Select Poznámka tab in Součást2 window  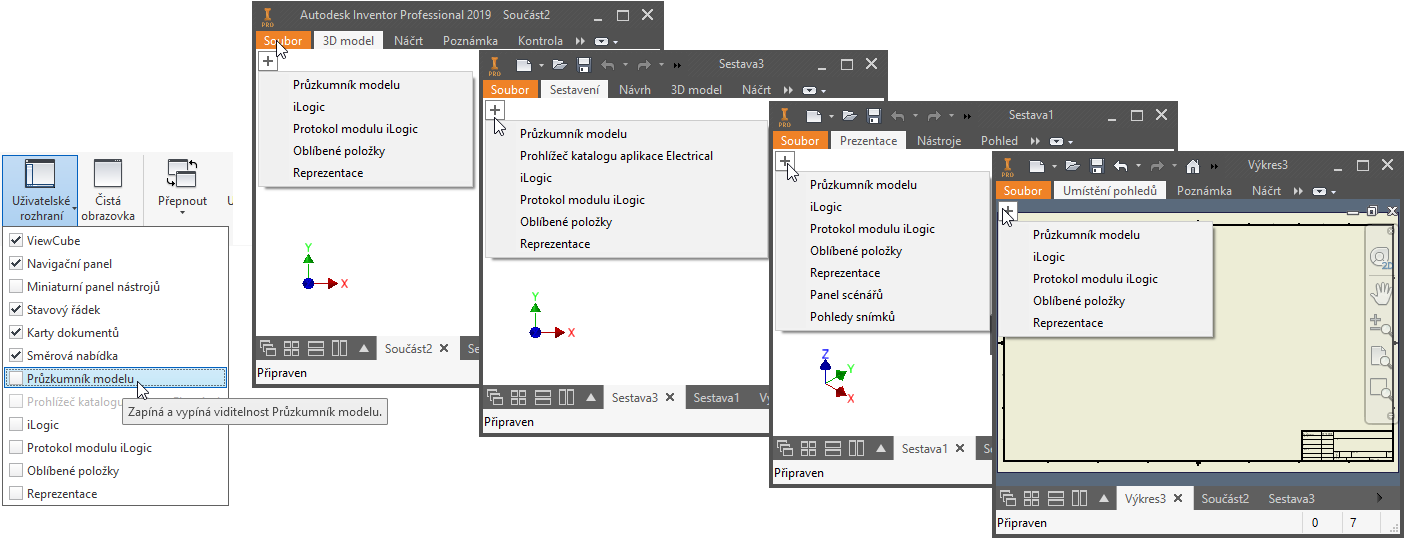coord(470,41)
